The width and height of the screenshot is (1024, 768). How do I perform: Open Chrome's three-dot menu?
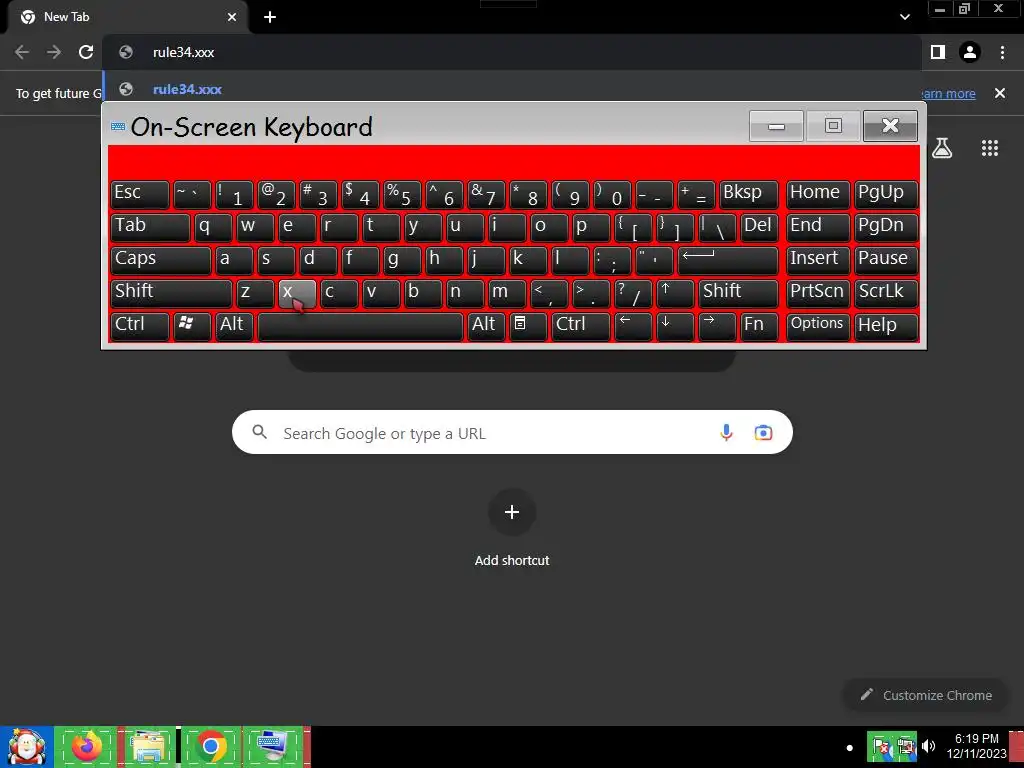coord(1002,52)
